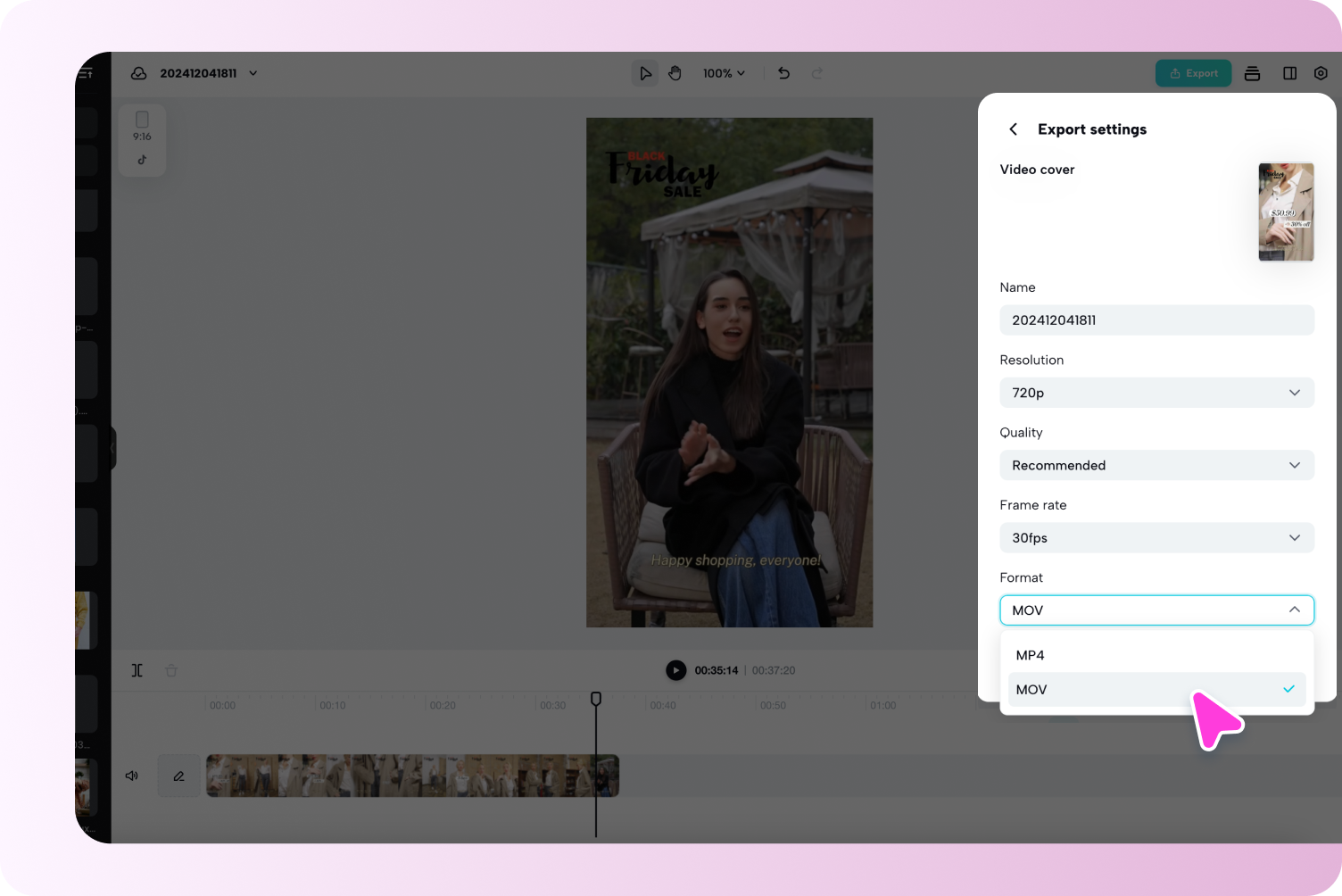
Task: Collapse the Format MOV dropdown
Action: pos(1156,610)
